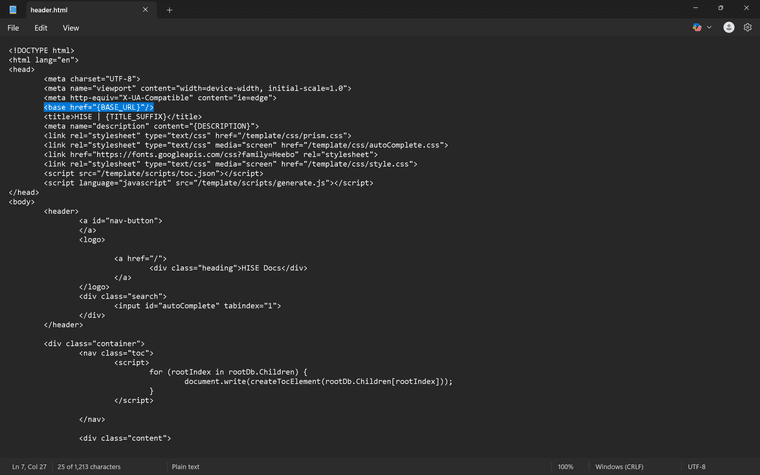Image resolution: width=760 pixels, height=475 pixels.
Task: Click the autoComplete.css stylesheet line
Action: (x=246, y=145)
